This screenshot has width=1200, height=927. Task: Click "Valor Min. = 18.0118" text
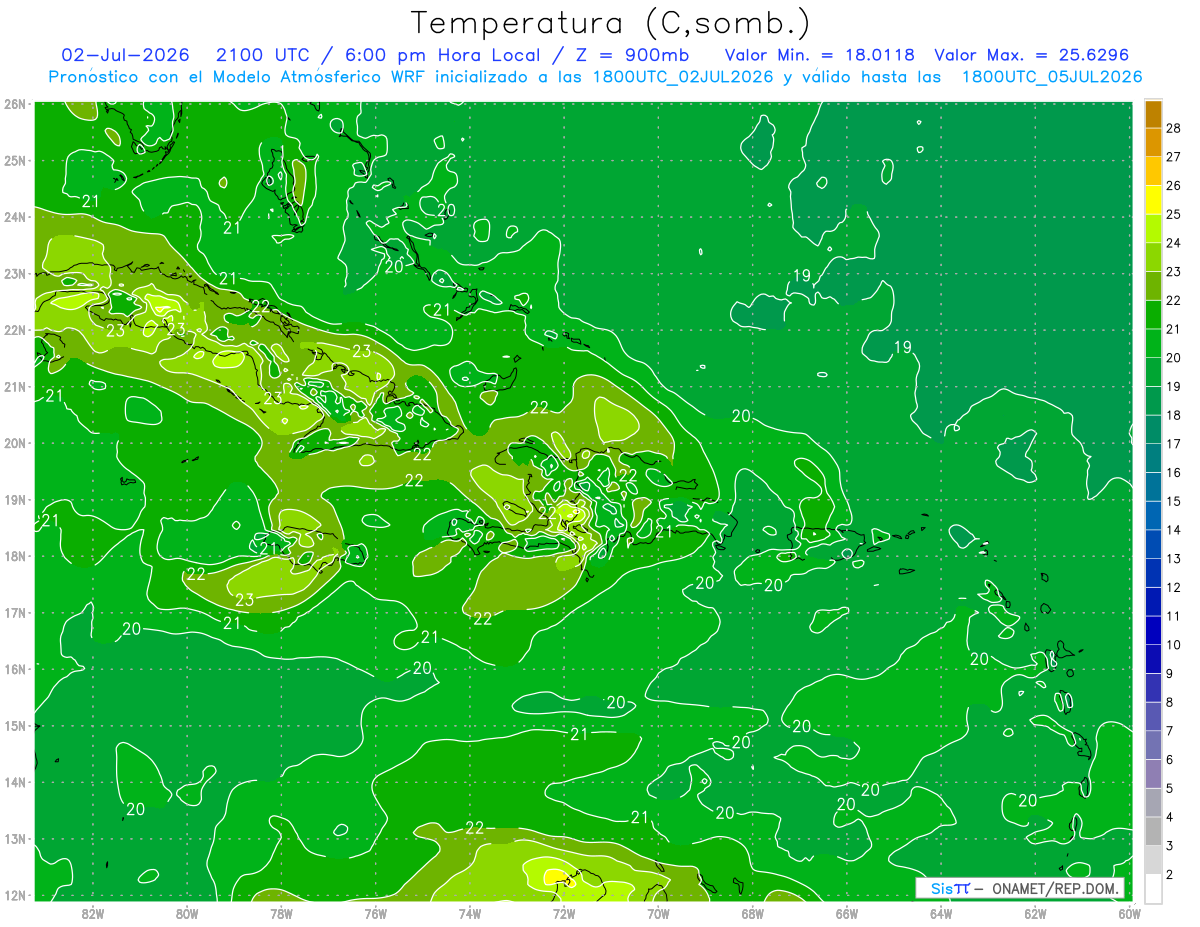click(x=819, y=55)
